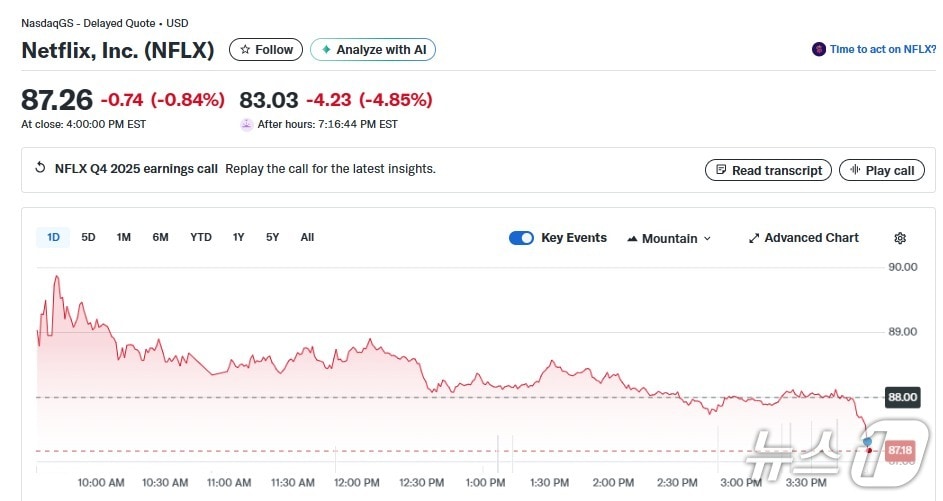
Task: Click the purple icon beside Time to act
Action: coord(819,49)
